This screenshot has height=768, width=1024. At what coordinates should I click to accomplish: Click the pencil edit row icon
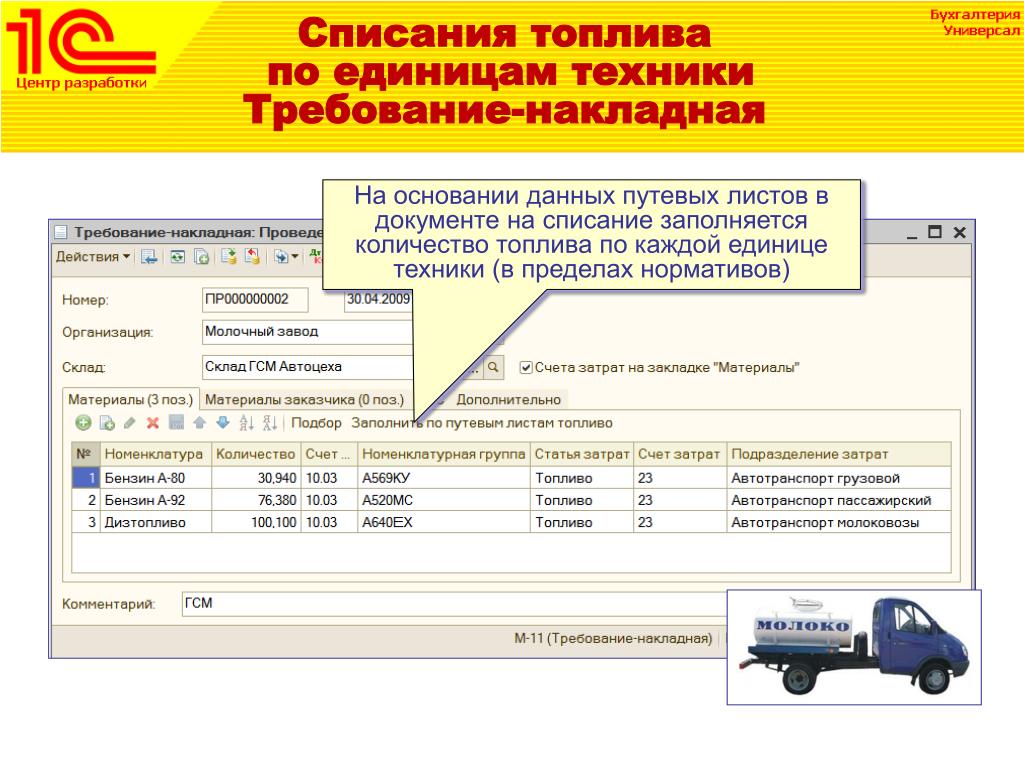(x=129, y=423)
